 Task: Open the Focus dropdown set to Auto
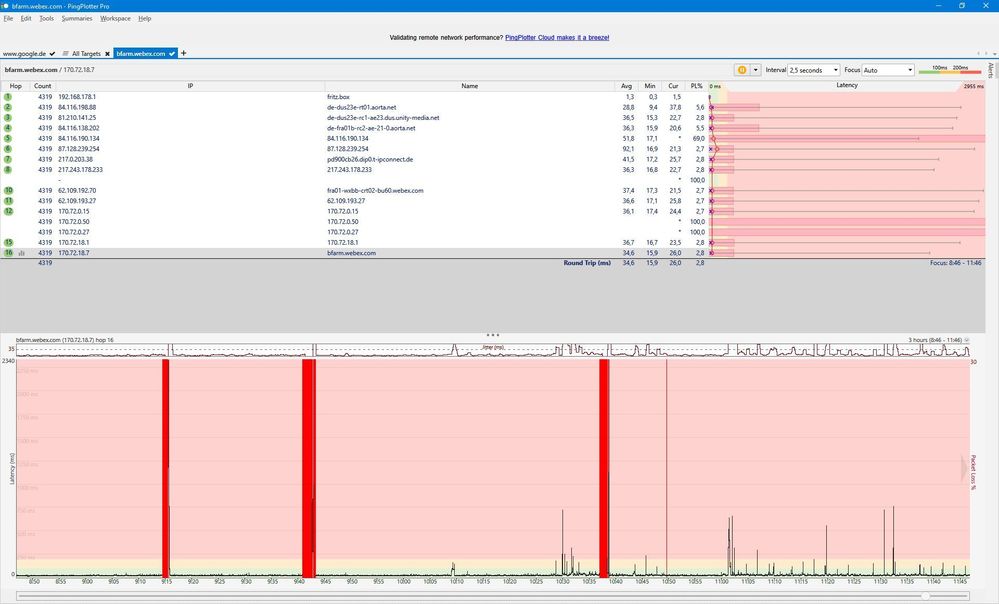[888, 70]
